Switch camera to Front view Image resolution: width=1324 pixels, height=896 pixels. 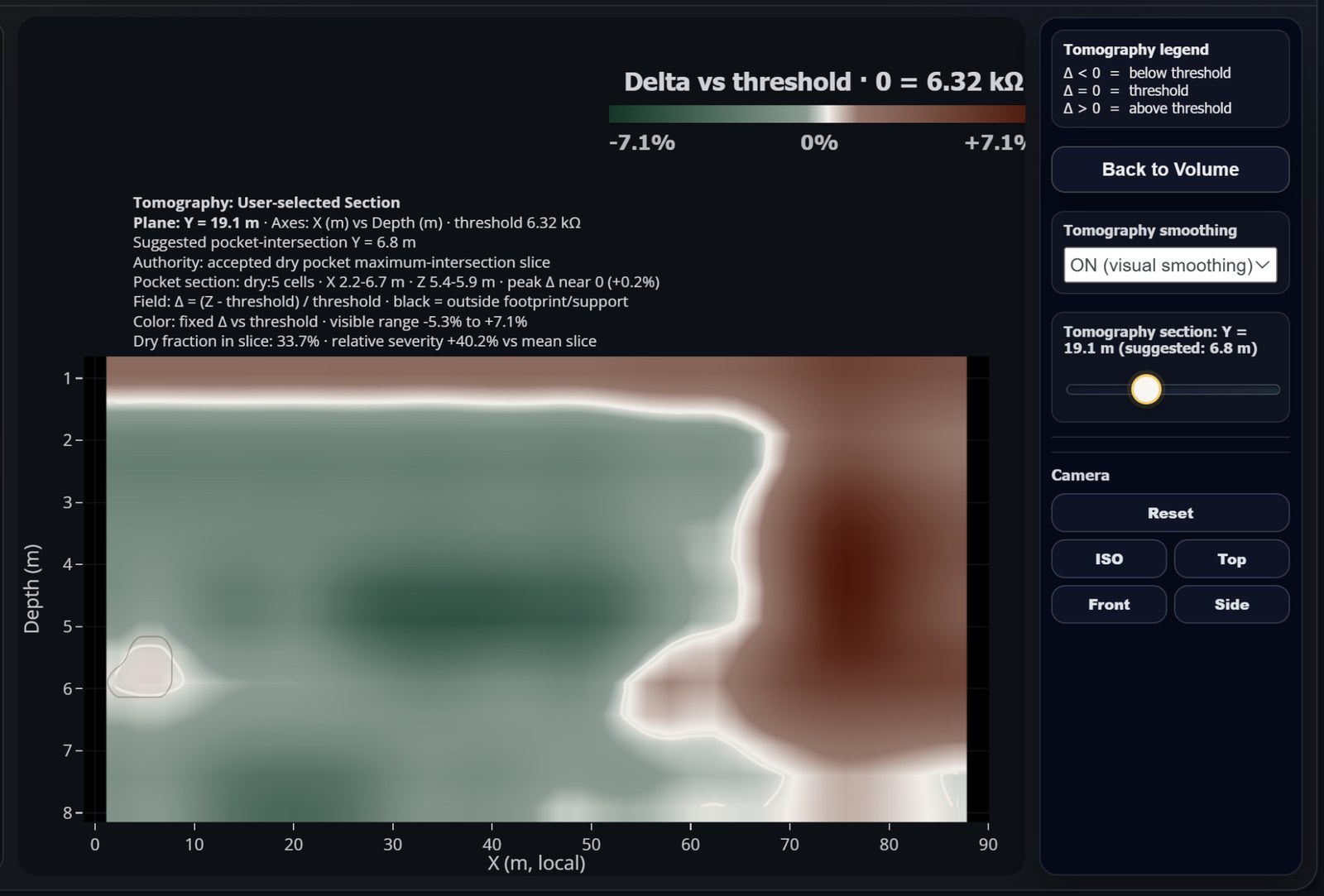1109,605
